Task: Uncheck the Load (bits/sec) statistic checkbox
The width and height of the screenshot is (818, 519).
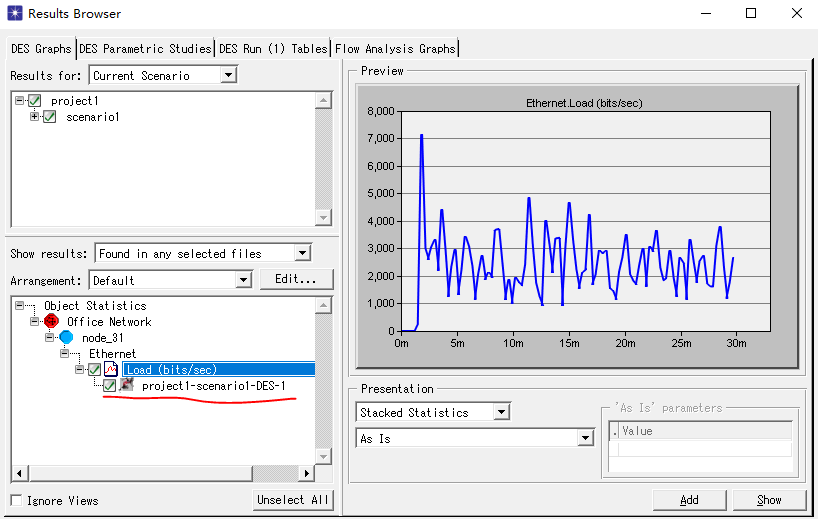Action: click(x=94, y=369)
